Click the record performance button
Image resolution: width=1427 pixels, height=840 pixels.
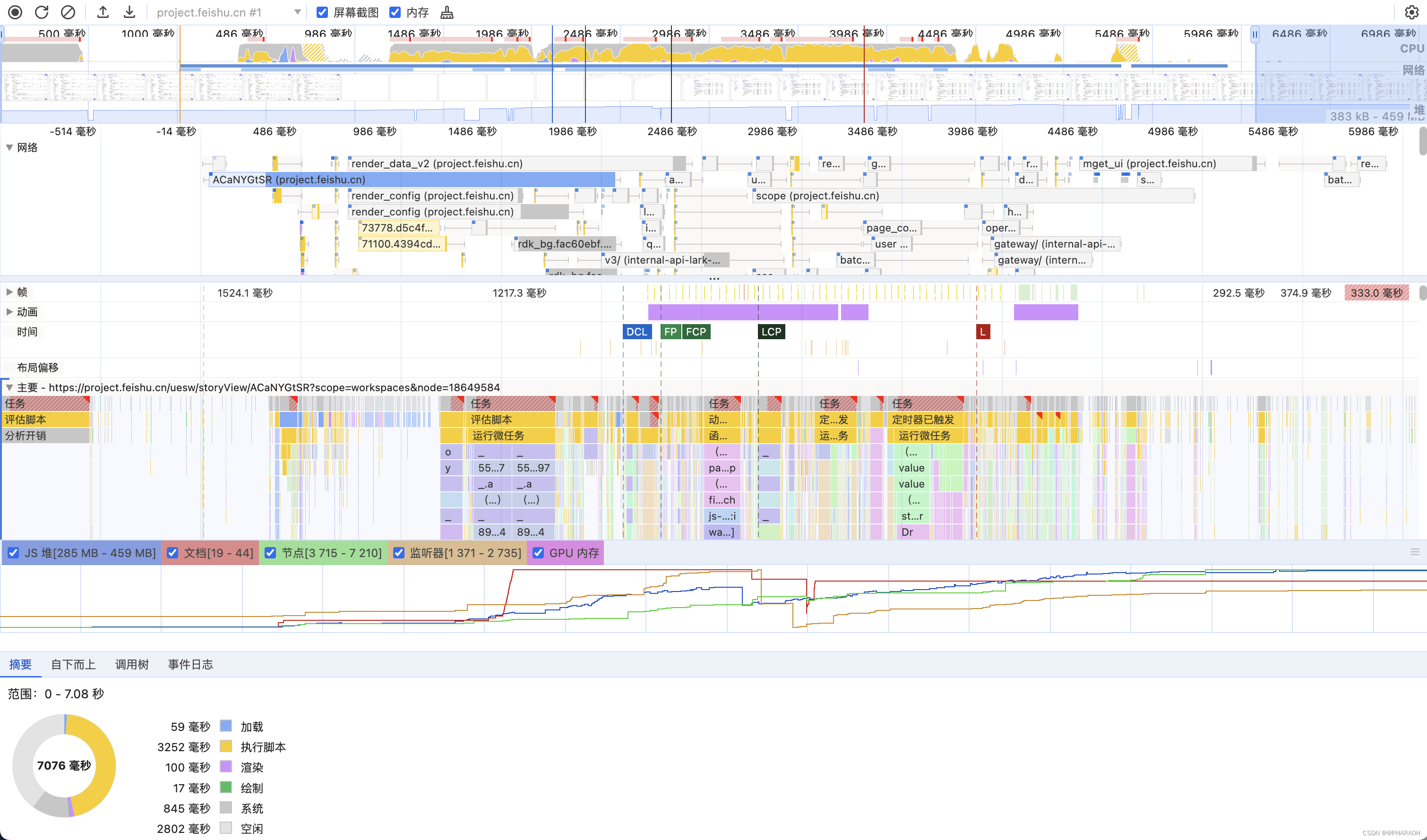[x=15, y=12]
